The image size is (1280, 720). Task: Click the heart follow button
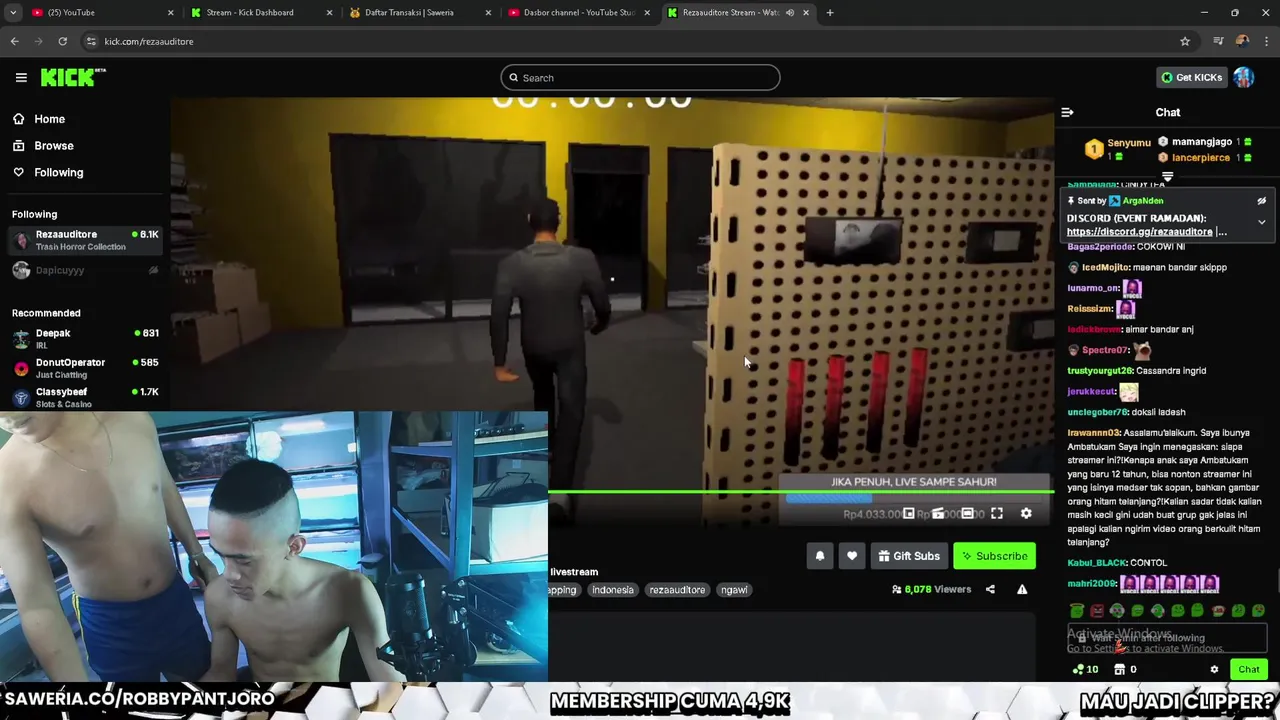(852, 556)
